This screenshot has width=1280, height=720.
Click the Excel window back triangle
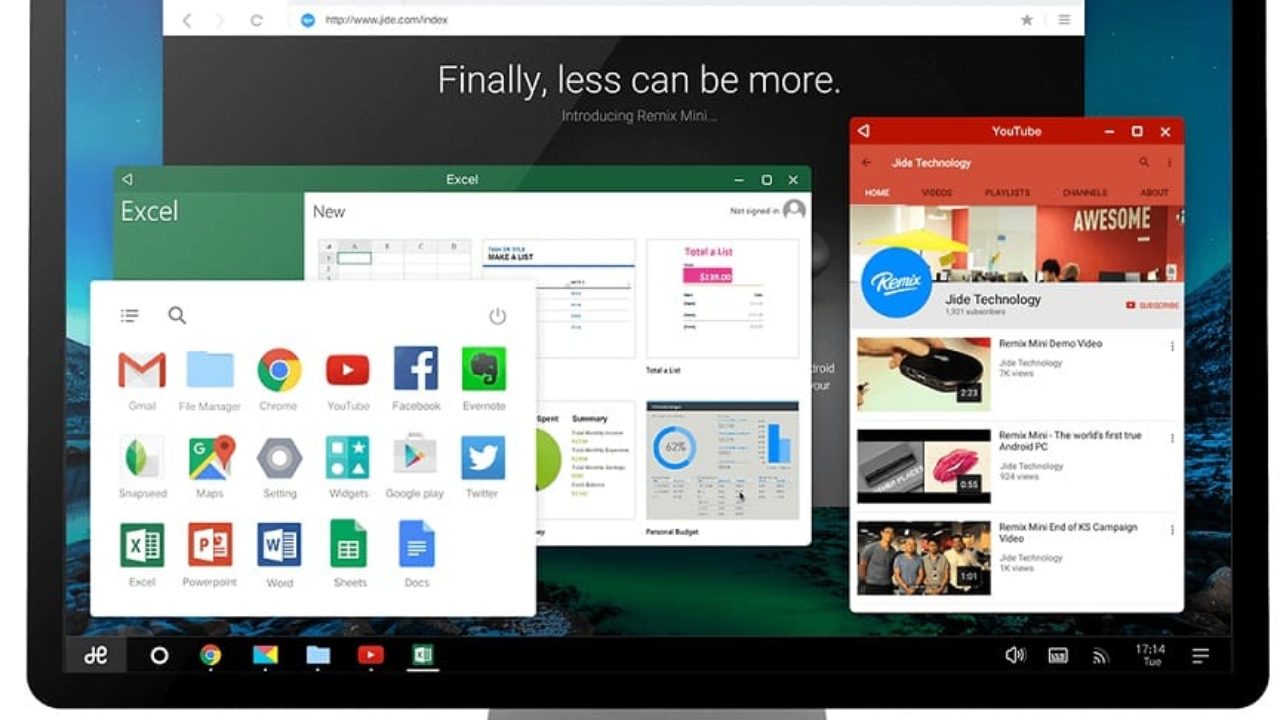tap(127, 179)
